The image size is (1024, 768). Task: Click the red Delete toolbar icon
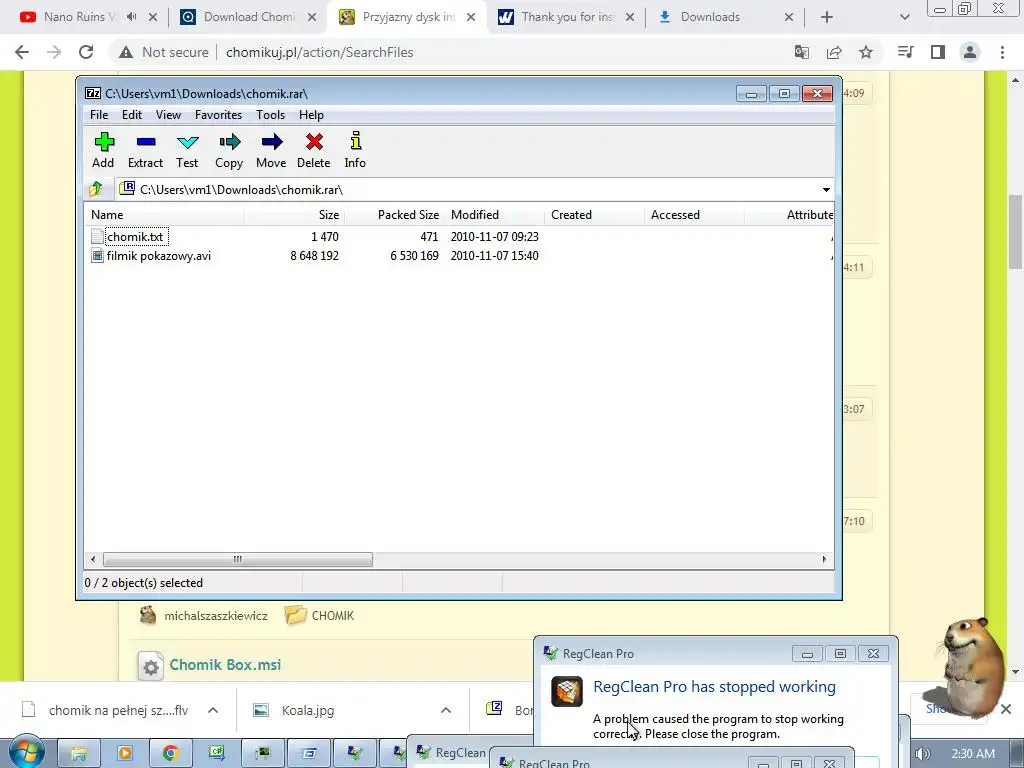313,150
